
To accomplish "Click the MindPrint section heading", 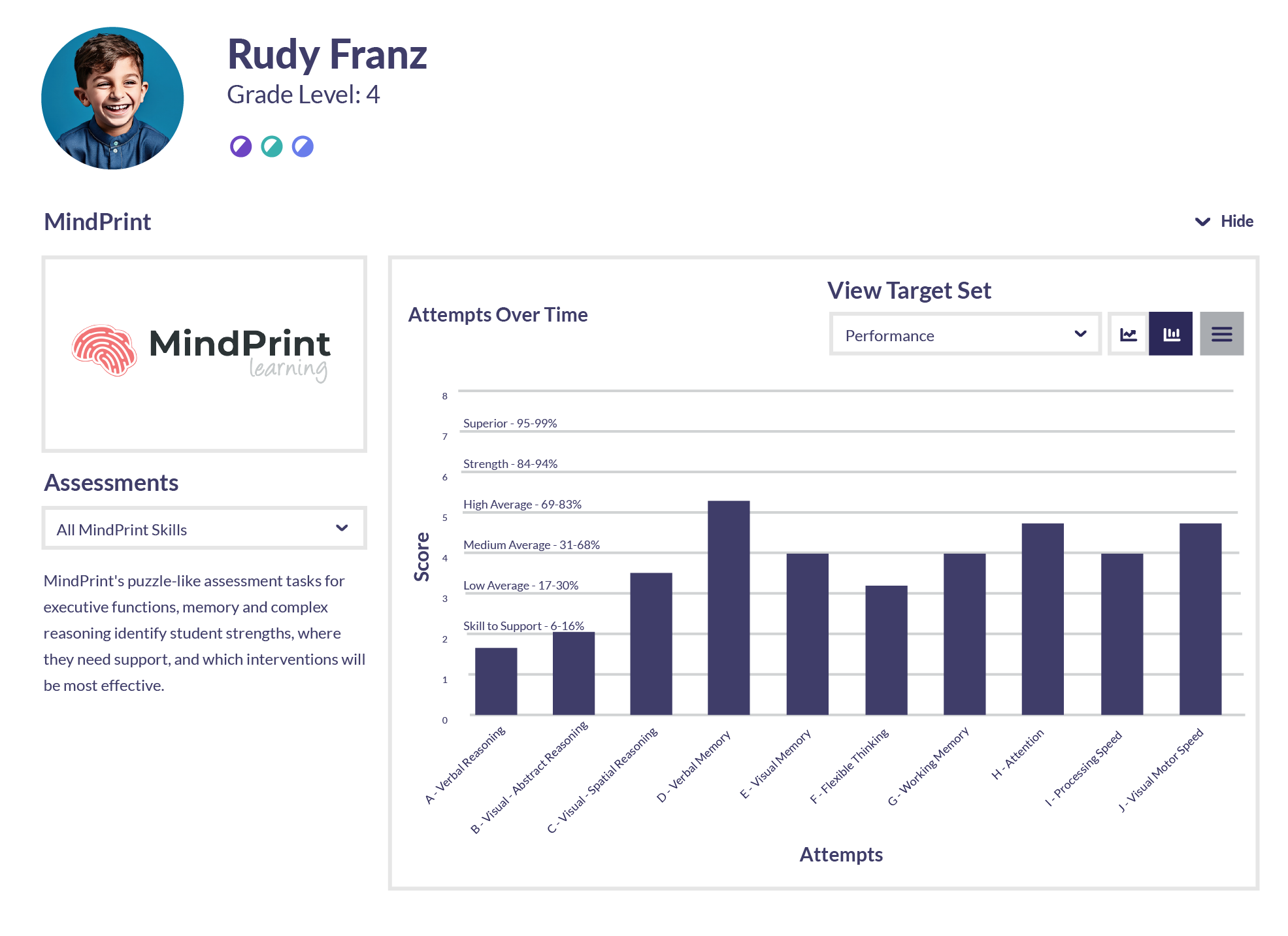I will click(97, 222).
